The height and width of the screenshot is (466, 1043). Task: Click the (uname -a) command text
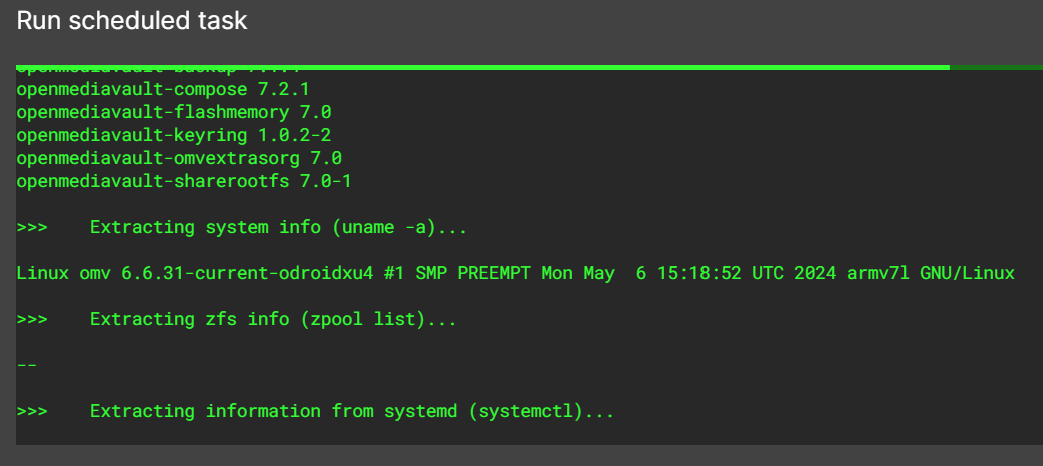pyautogui.click(x=384, y=227)
